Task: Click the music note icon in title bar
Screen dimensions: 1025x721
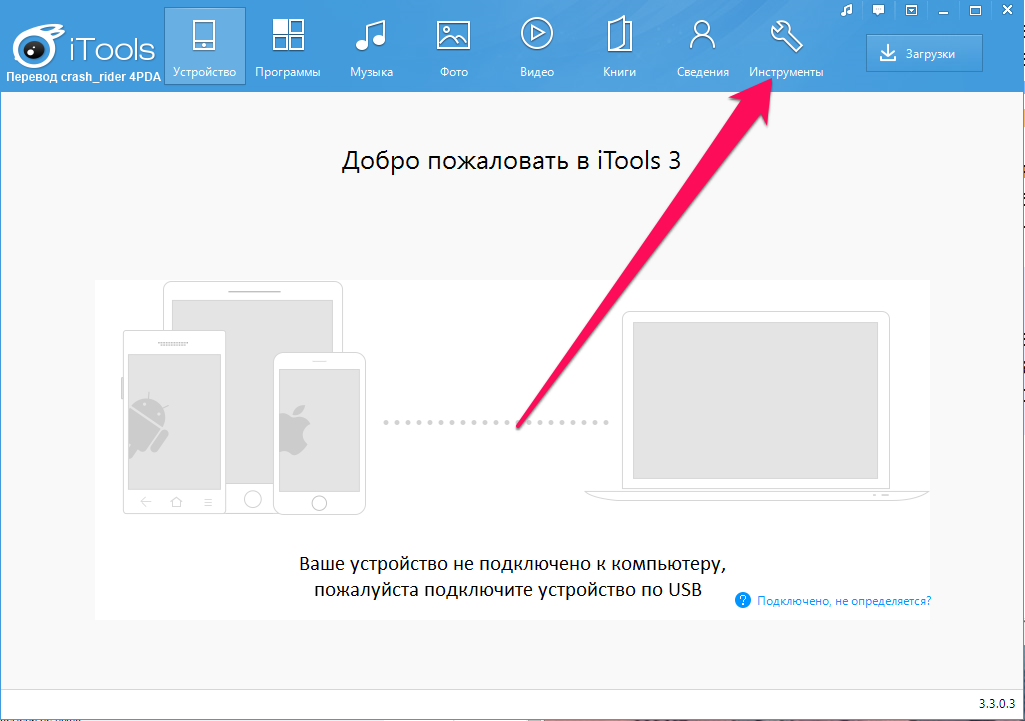Action: click(x=846, y=10)
